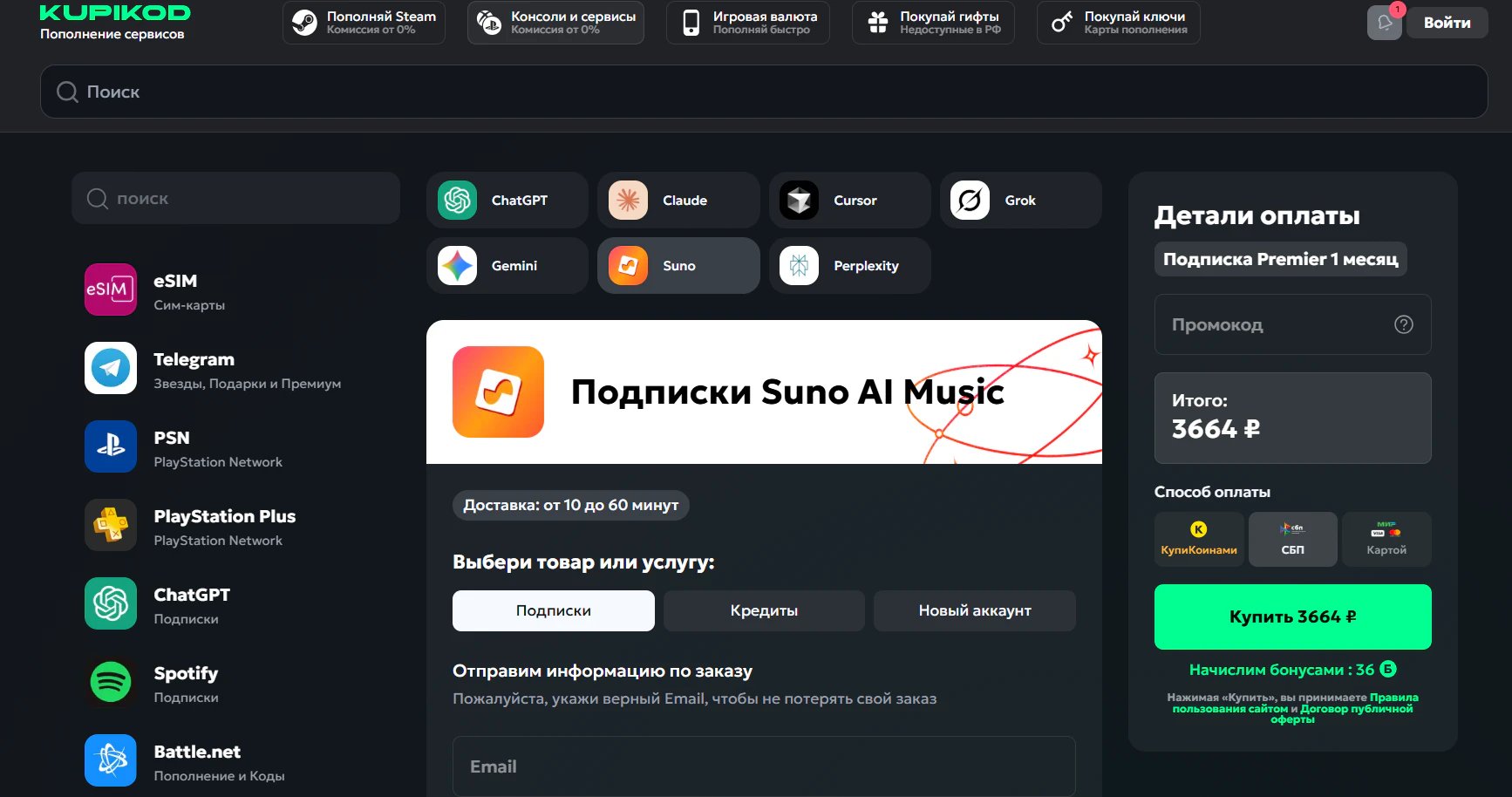Switch to the Новый аккаунт tab

pyautogui.click(x=975, y=610)
